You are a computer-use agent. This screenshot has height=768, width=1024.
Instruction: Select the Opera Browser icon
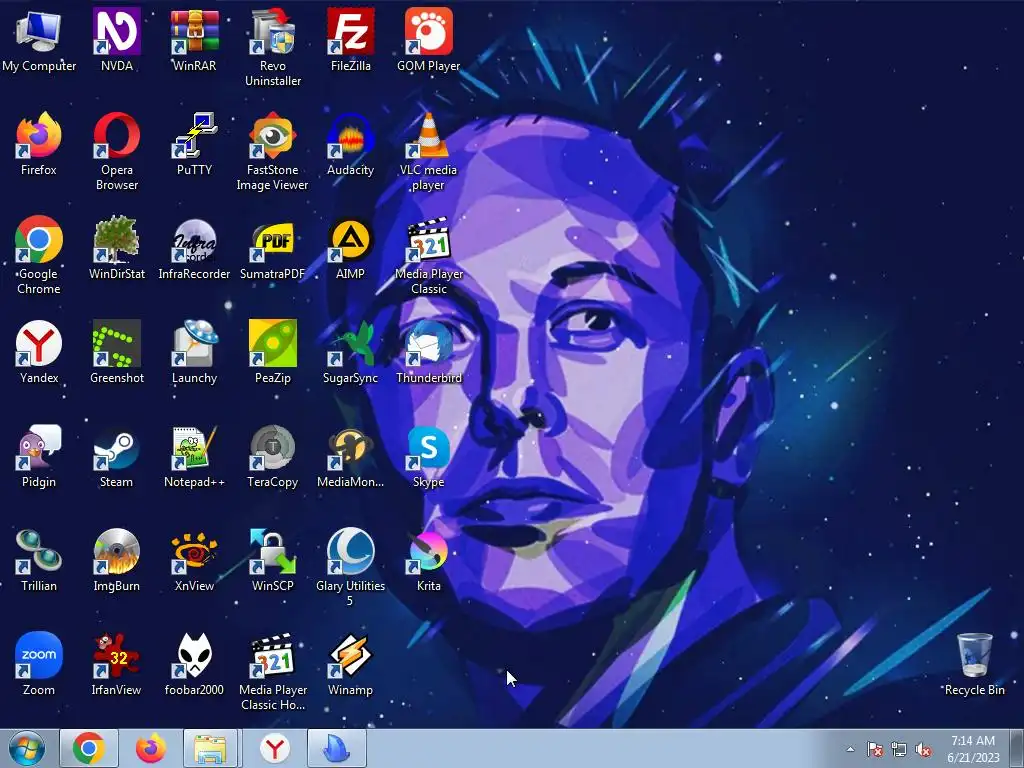(116, 152)
